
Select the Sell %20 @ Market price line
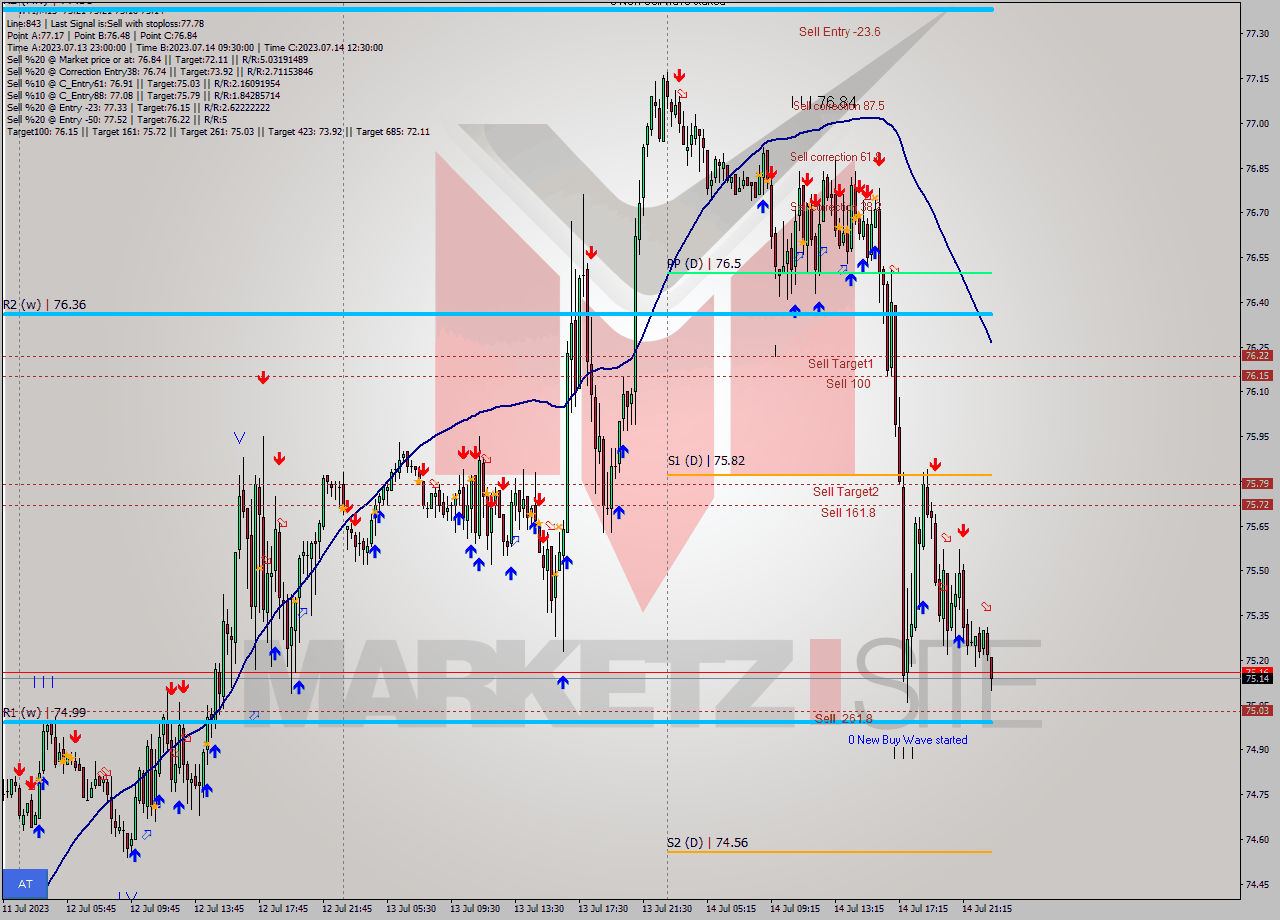pos(157,59)
